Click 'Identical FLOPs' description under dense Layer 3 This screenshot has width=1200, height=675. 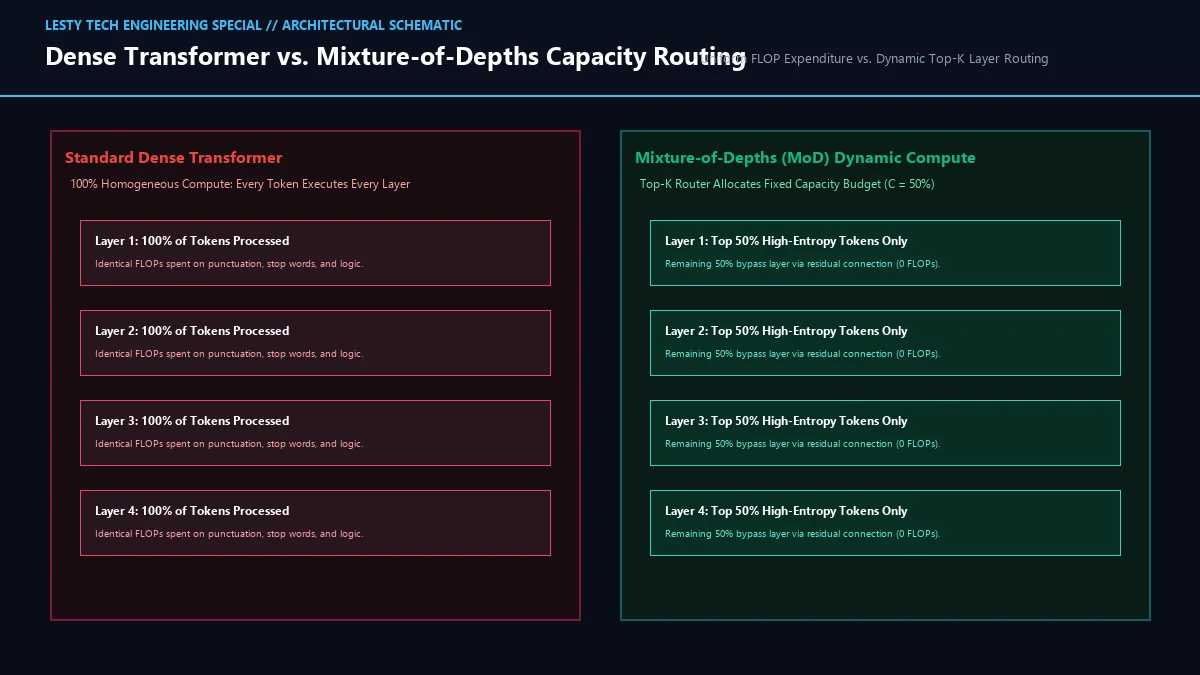tap(229, 444)
